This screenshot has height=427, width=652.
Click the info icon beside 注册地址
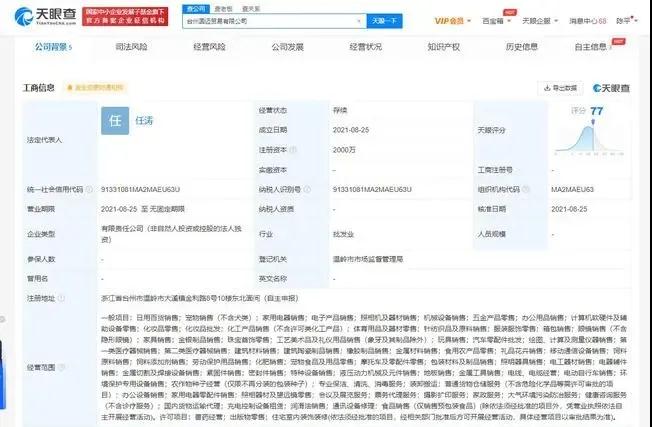point(61,298)
